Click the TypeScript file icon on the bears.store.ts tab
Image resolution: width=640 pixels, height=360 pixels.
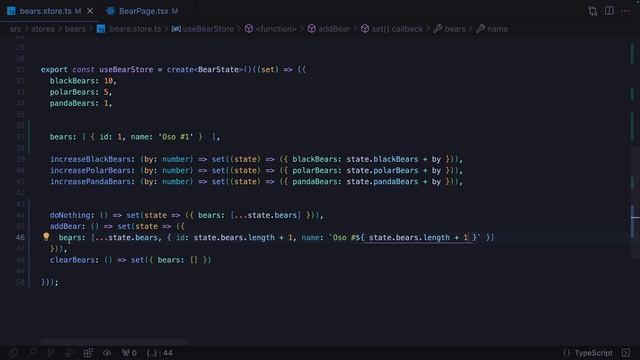point(11,11)
